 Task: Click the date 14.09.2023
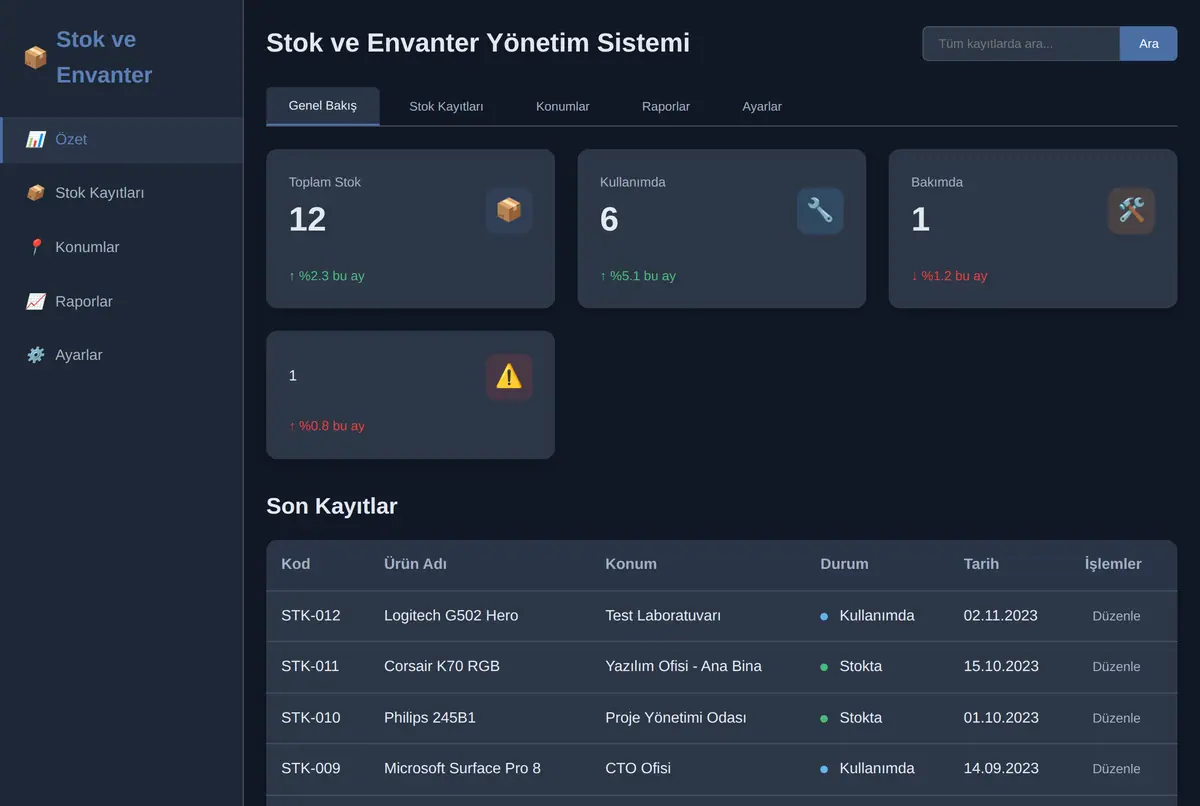click(x=1001, y=769)
